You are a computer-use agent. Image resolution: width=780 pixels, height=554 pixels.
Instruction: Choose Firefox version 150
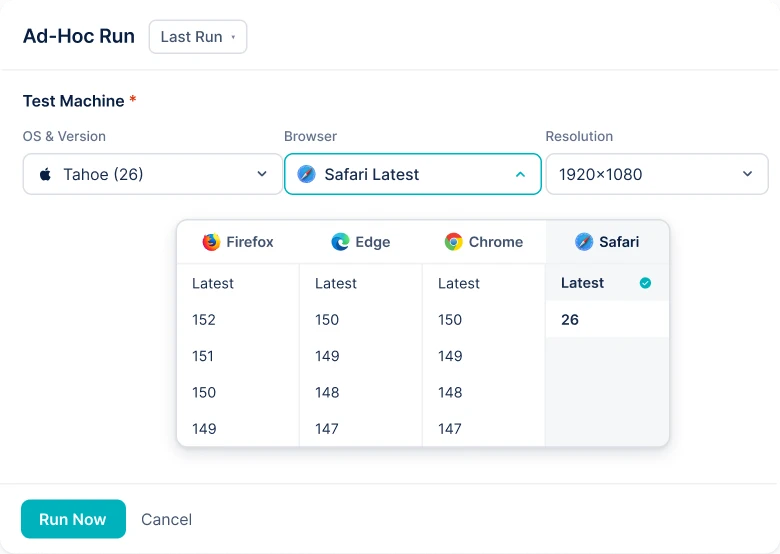238,392
